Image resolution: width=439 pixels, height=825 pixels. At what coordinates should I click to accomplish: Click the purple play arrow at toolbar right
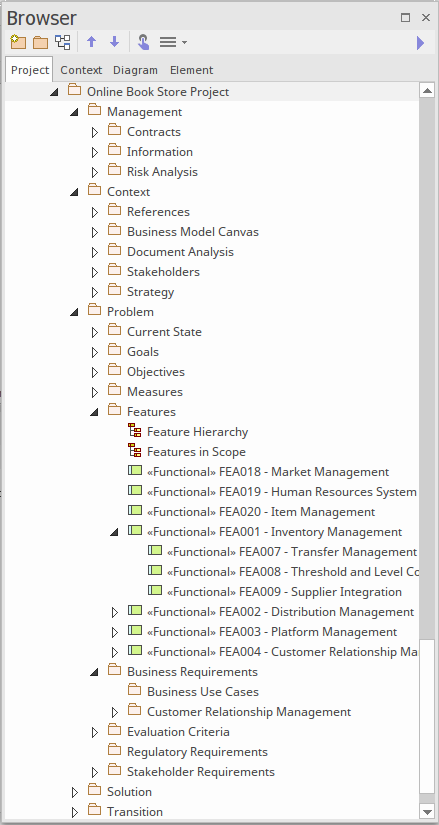click(420, 43)
